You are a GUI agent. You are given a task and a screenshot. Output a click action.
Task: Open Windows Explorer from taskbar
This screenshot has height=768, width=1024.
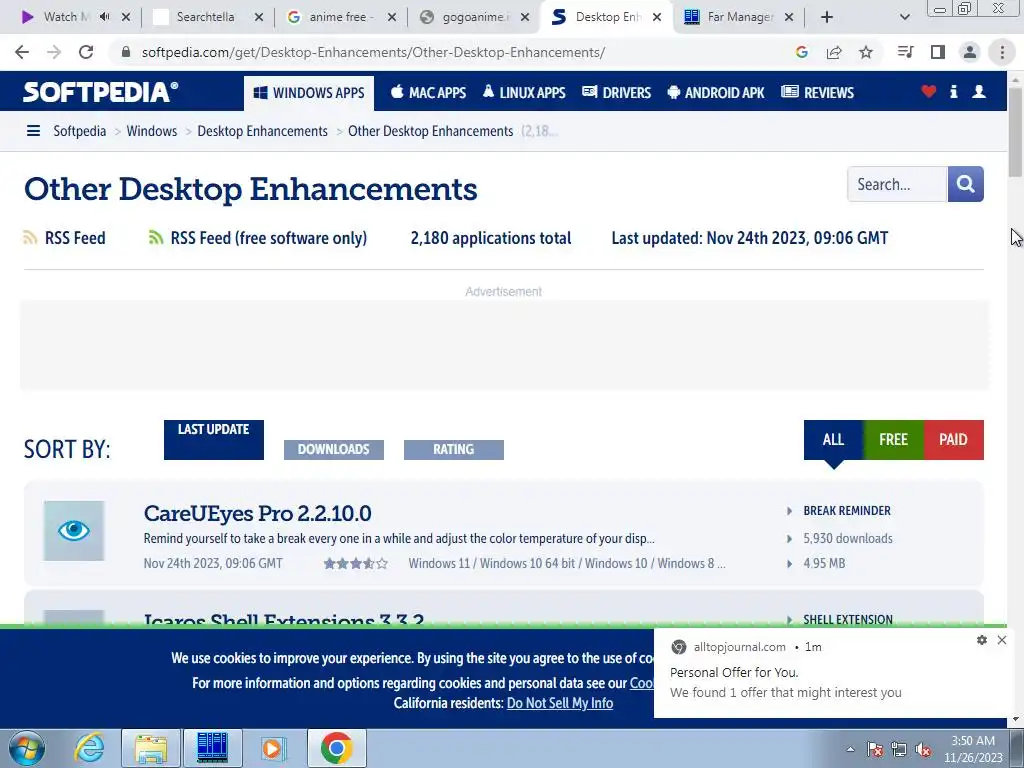(x=151, y=748)
